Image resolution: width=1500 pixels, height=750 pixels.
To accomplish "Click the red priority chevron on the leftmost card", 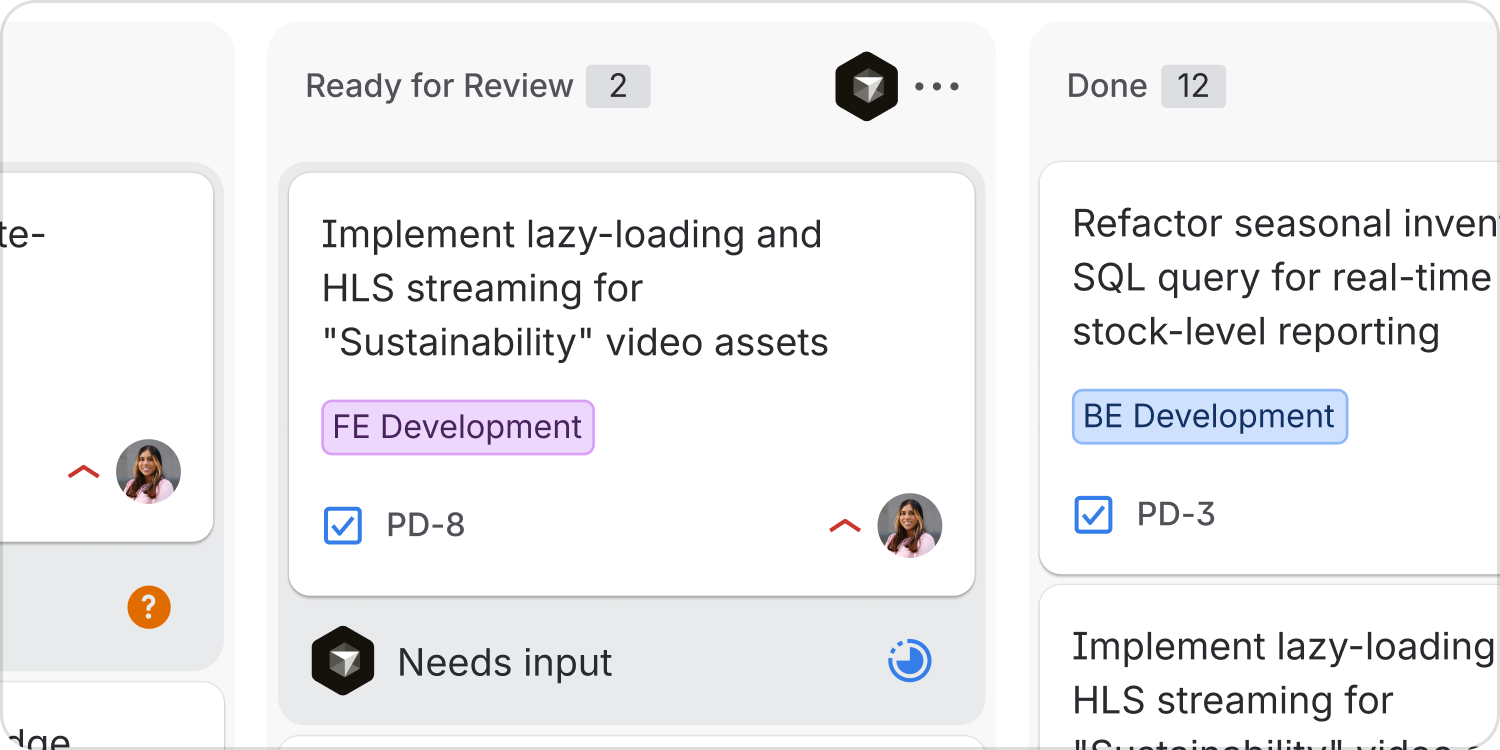I will [x=84, y=472].
